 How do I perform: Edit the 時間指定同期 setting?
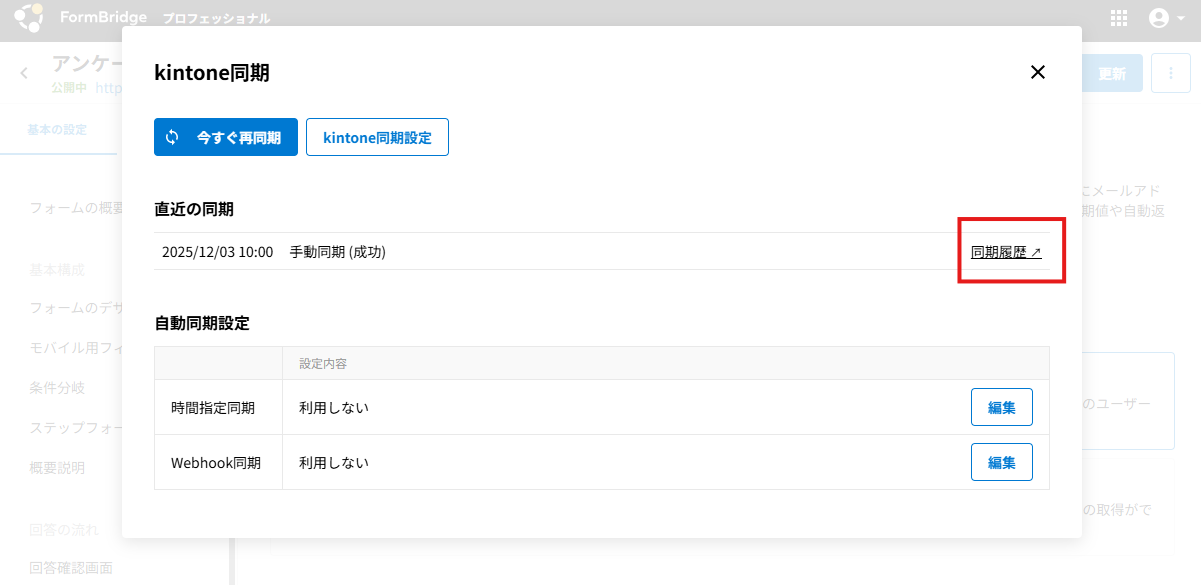click(x=1001, y=407)
